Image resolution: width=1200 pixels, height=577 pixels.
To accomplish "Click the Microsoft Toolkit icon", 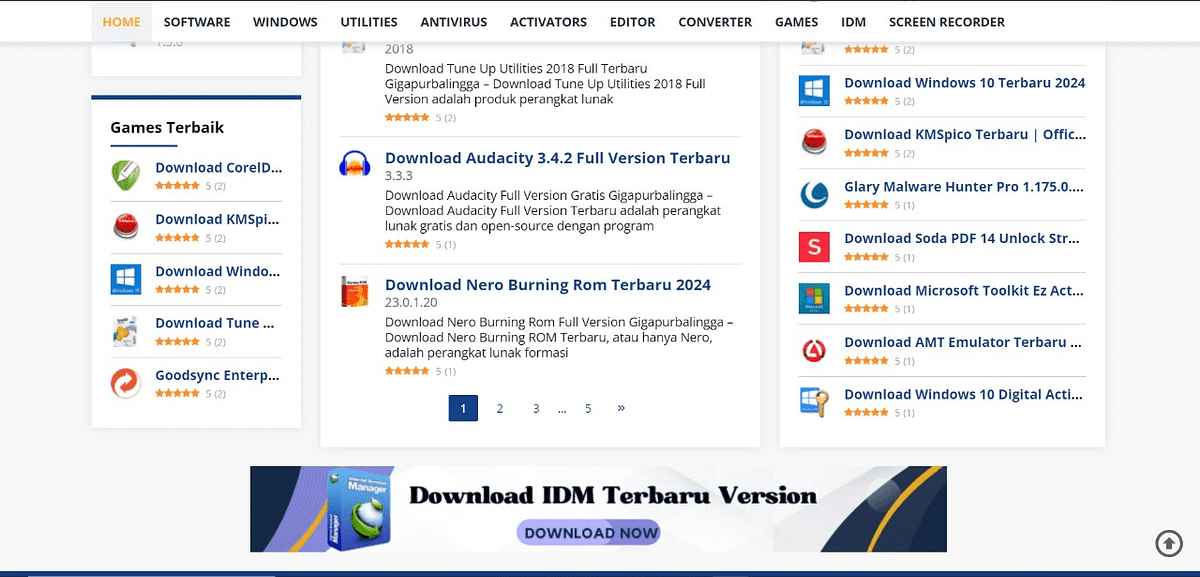I will [x=815, y=298].
